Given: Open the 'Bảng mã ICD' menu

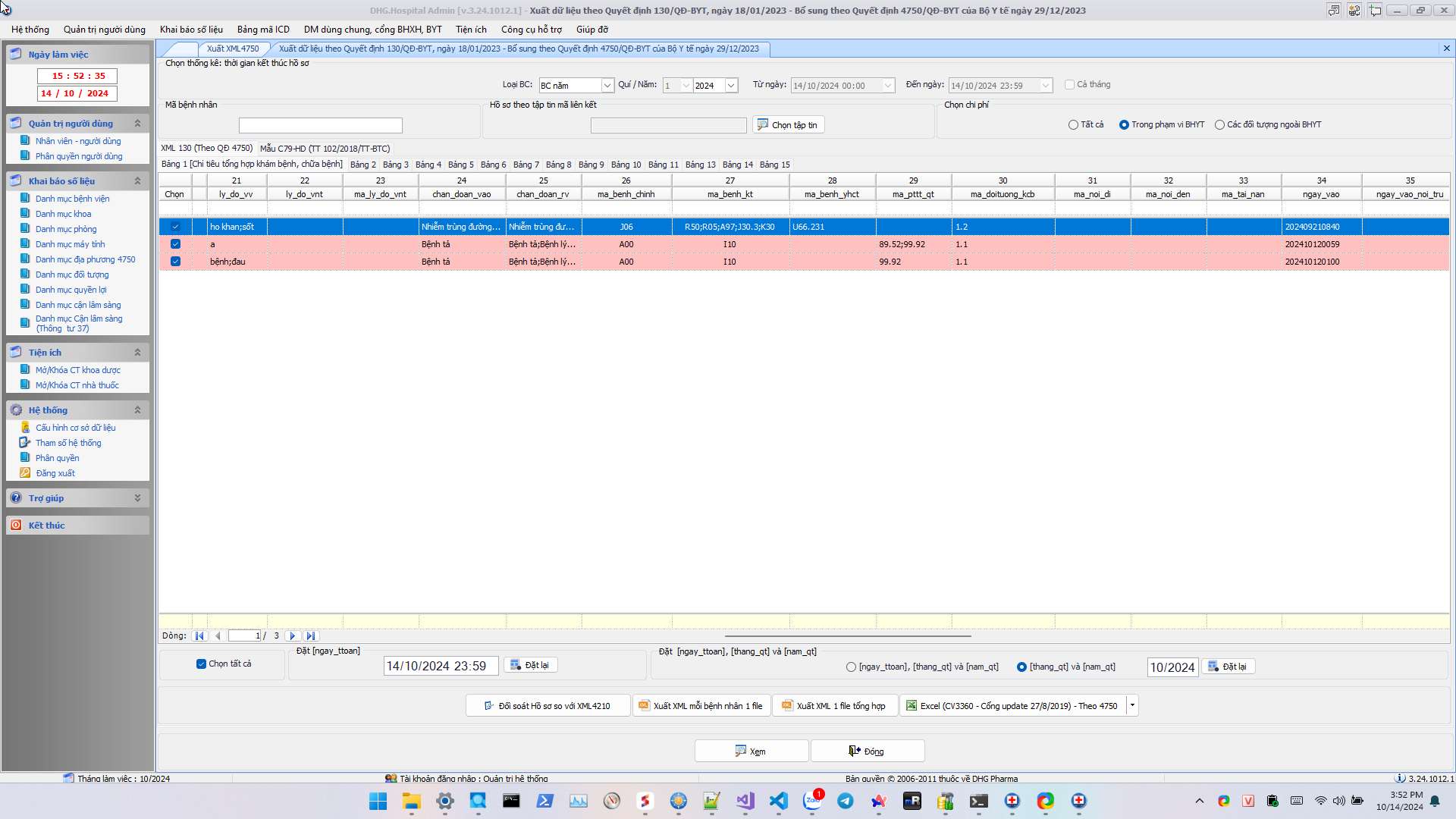Looking at the screenshot, I should click(x=263, y=30).
